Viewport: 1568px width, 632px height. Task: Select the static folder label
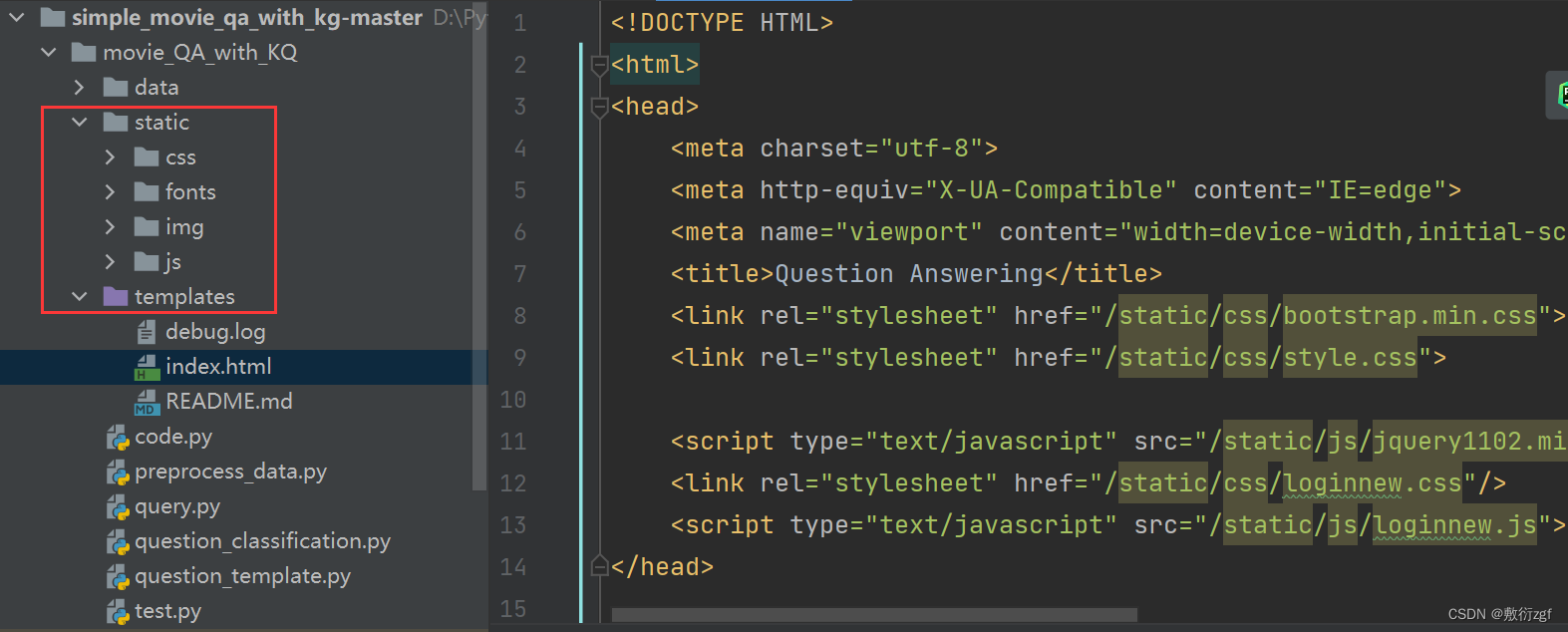coord(161,122)
